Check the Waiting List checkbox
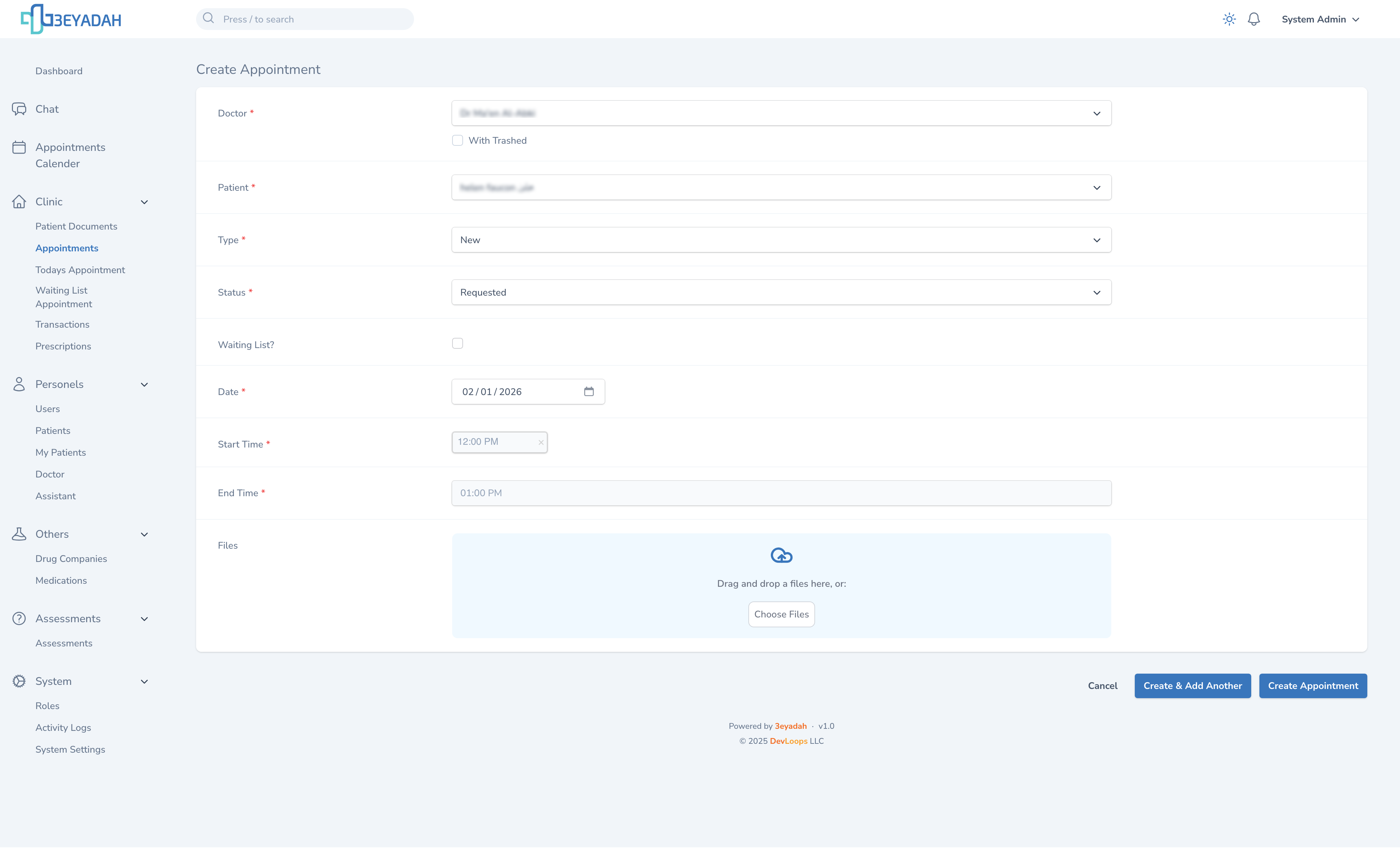This screenshot has width=1400, height=848. (x=457, y=343)
